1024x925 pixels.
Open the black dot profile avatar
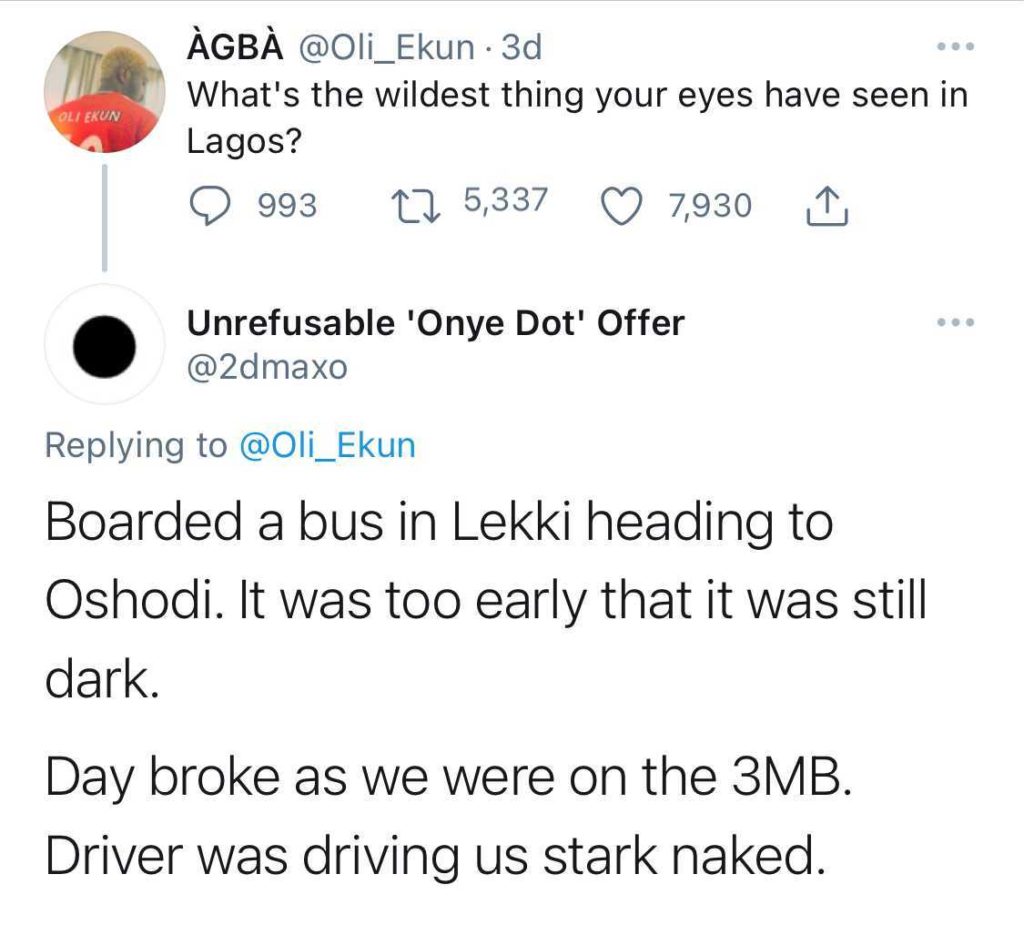click(105, 344)
